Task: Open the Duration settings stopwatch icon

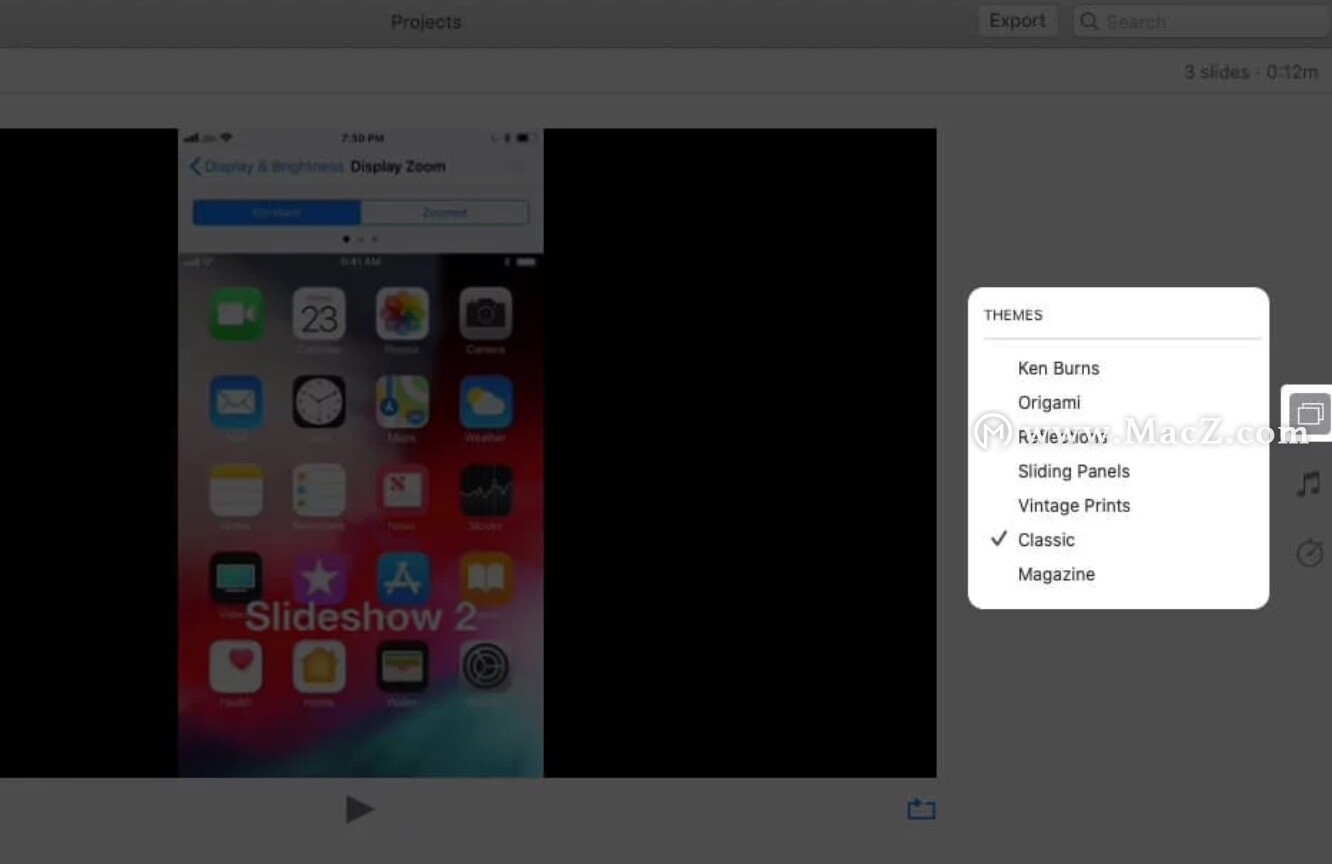Action: (x=1309, y=552)
